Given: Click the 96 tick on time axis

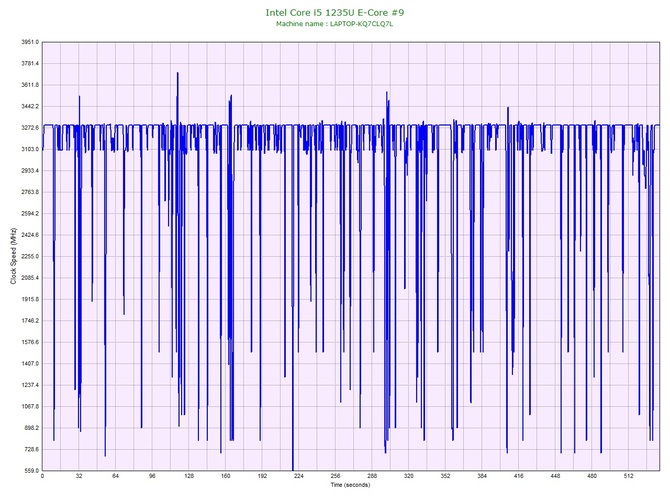Looking at the screenshot, I should (152, 476).
